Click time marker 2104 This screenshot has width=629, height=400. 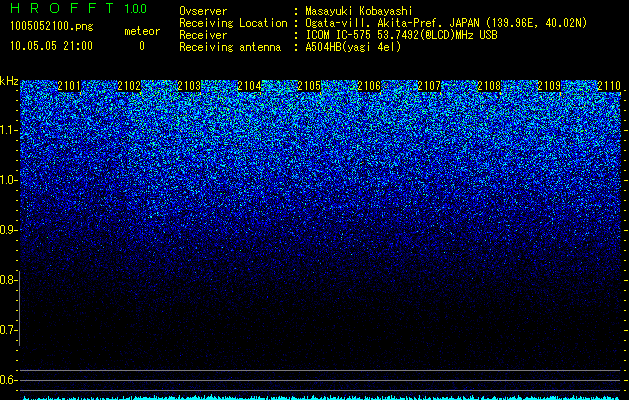[249, 86]
